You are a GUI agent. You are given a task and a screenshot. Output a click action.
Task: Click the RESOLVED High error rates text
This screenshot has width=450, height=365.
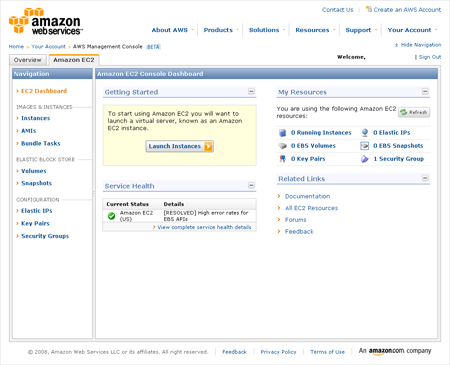pyautogui.click(x=206, y=216)
